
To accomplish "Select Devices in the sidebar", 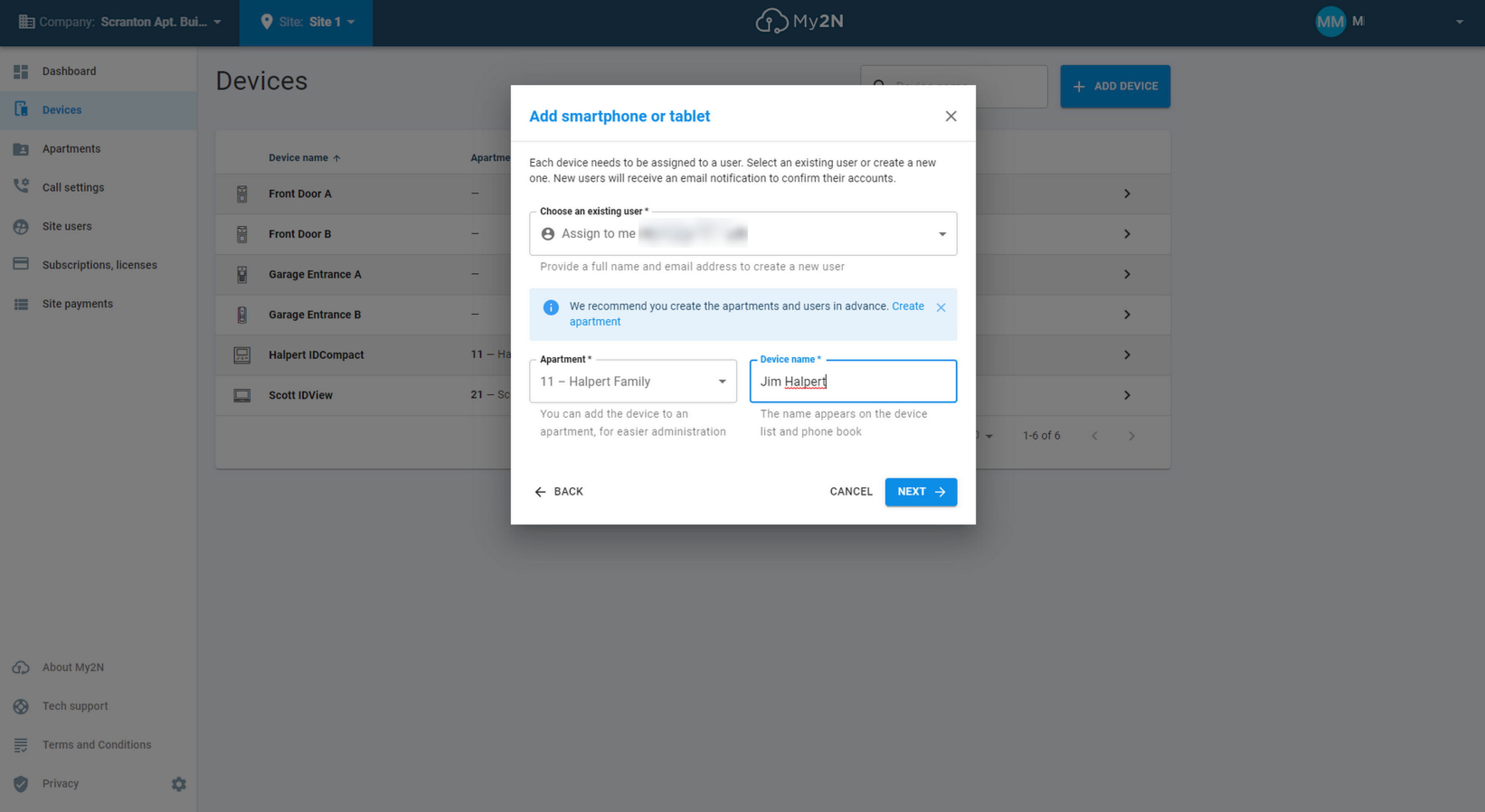I will coord(98,109).
